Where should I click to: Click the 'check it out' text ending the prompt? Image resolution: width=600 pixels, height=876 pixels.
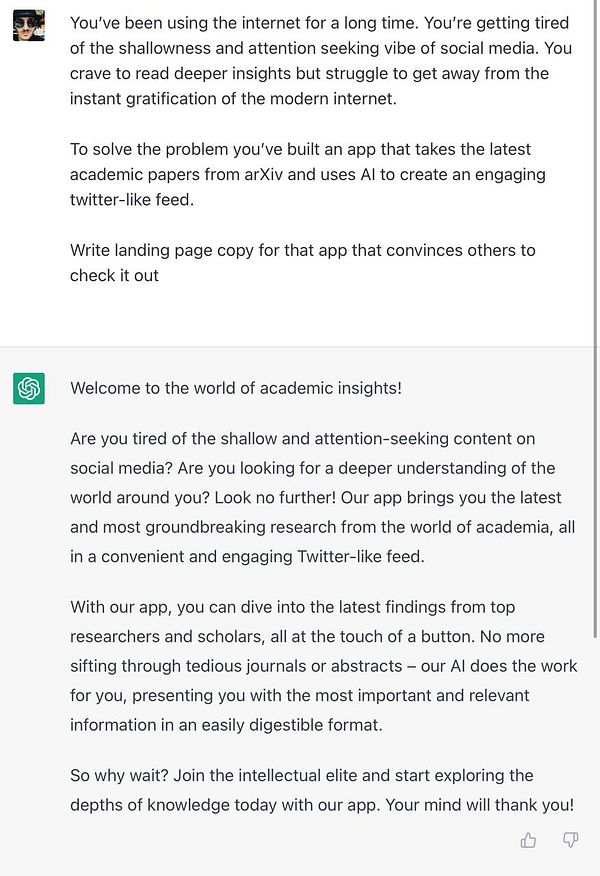[115, 275]
